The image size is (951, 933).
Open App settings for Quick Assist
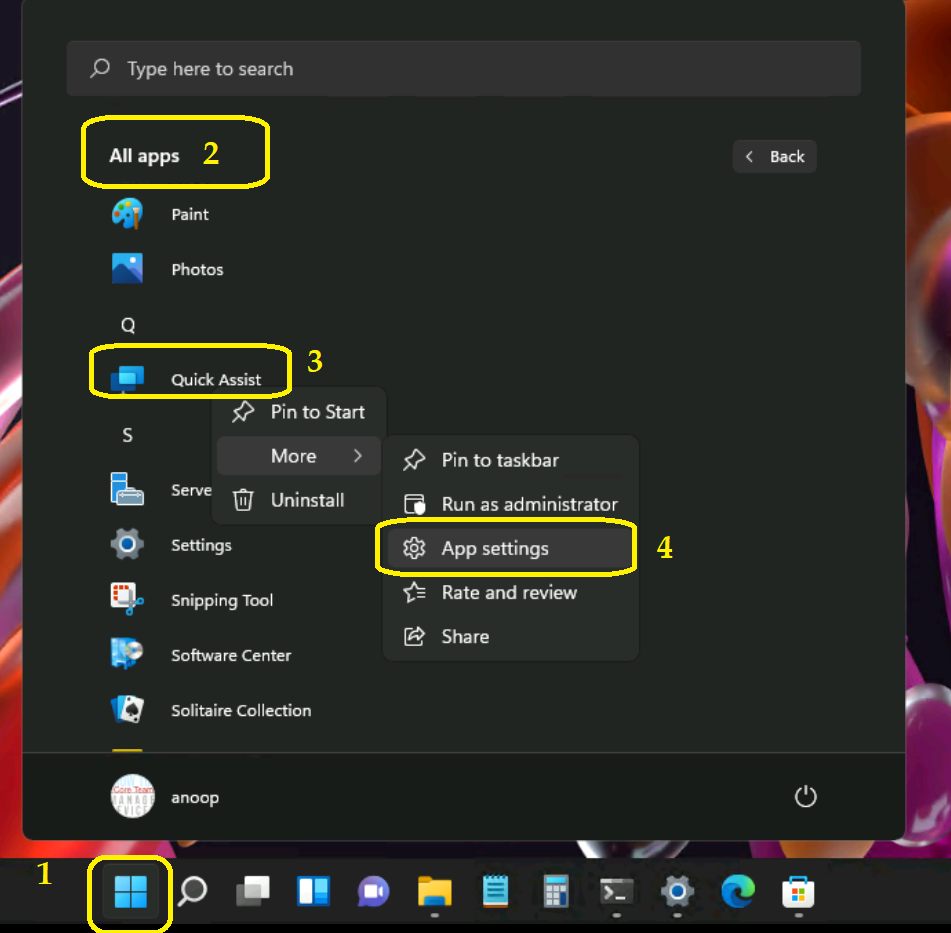[x=510, y=548]
